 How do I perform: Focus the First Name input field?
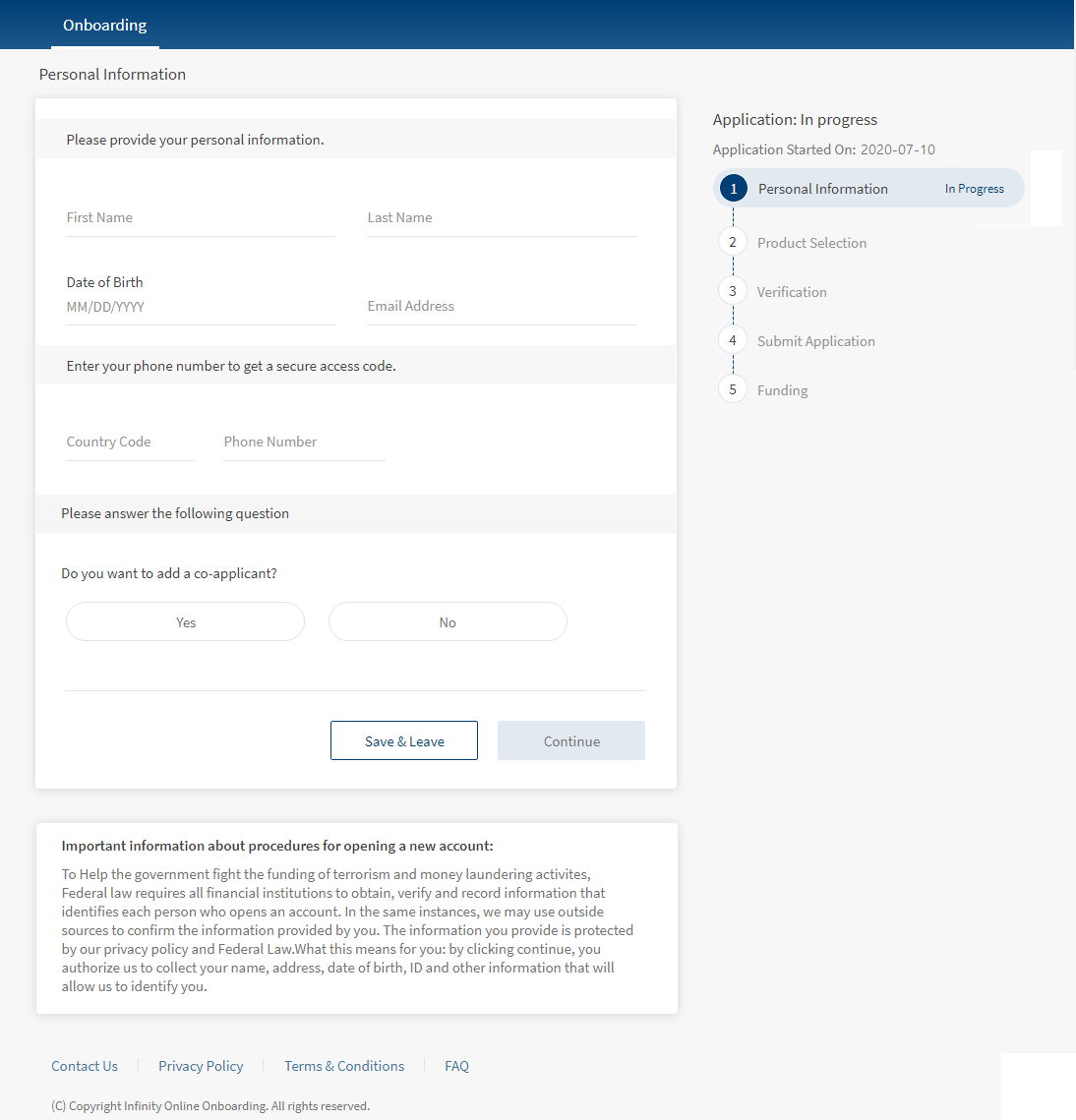(x=201, y=218)
